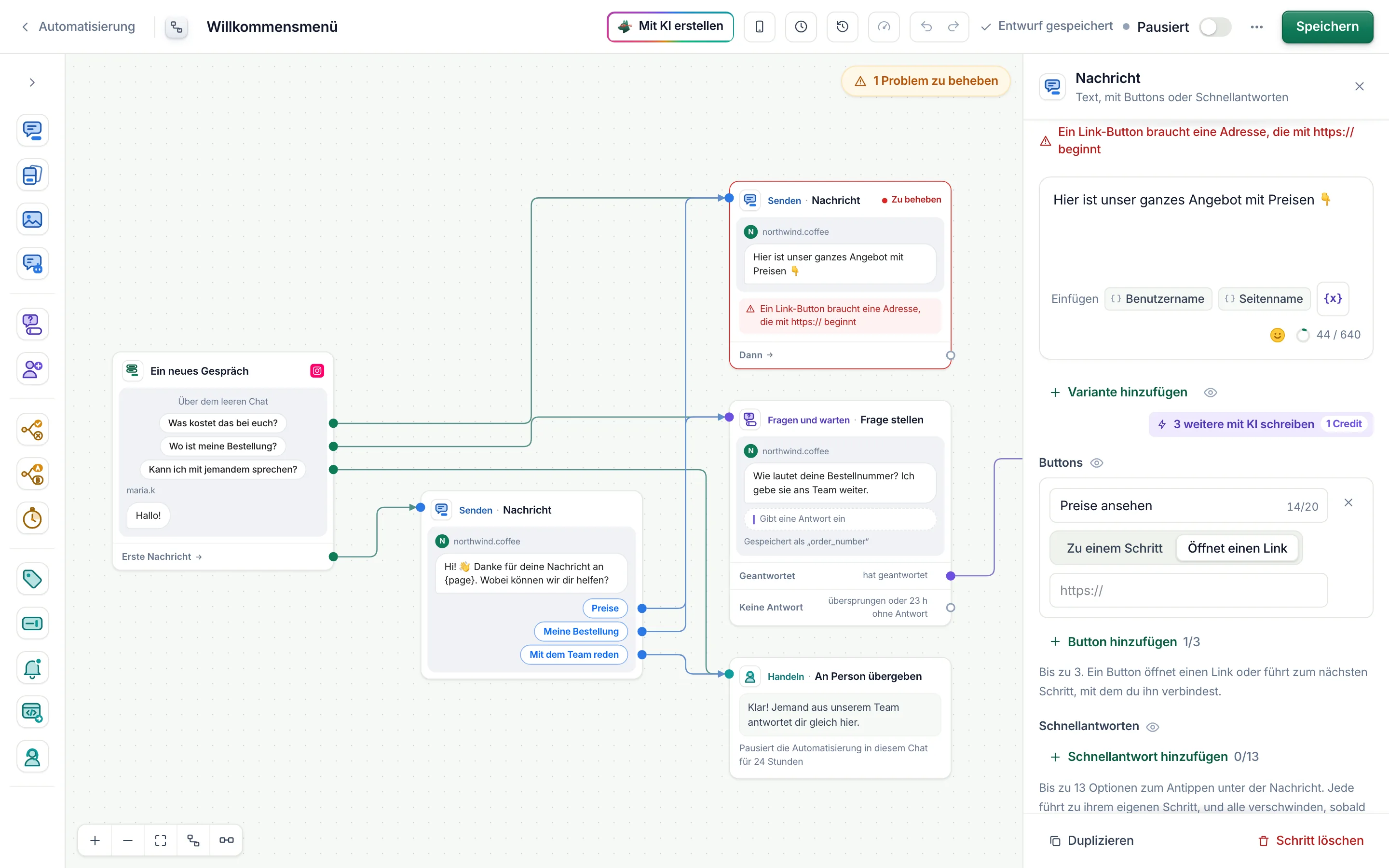Open the clock schedule icon in toolbar
Image resolution: width=1389 pixels, height=868 pixels.
801,27
